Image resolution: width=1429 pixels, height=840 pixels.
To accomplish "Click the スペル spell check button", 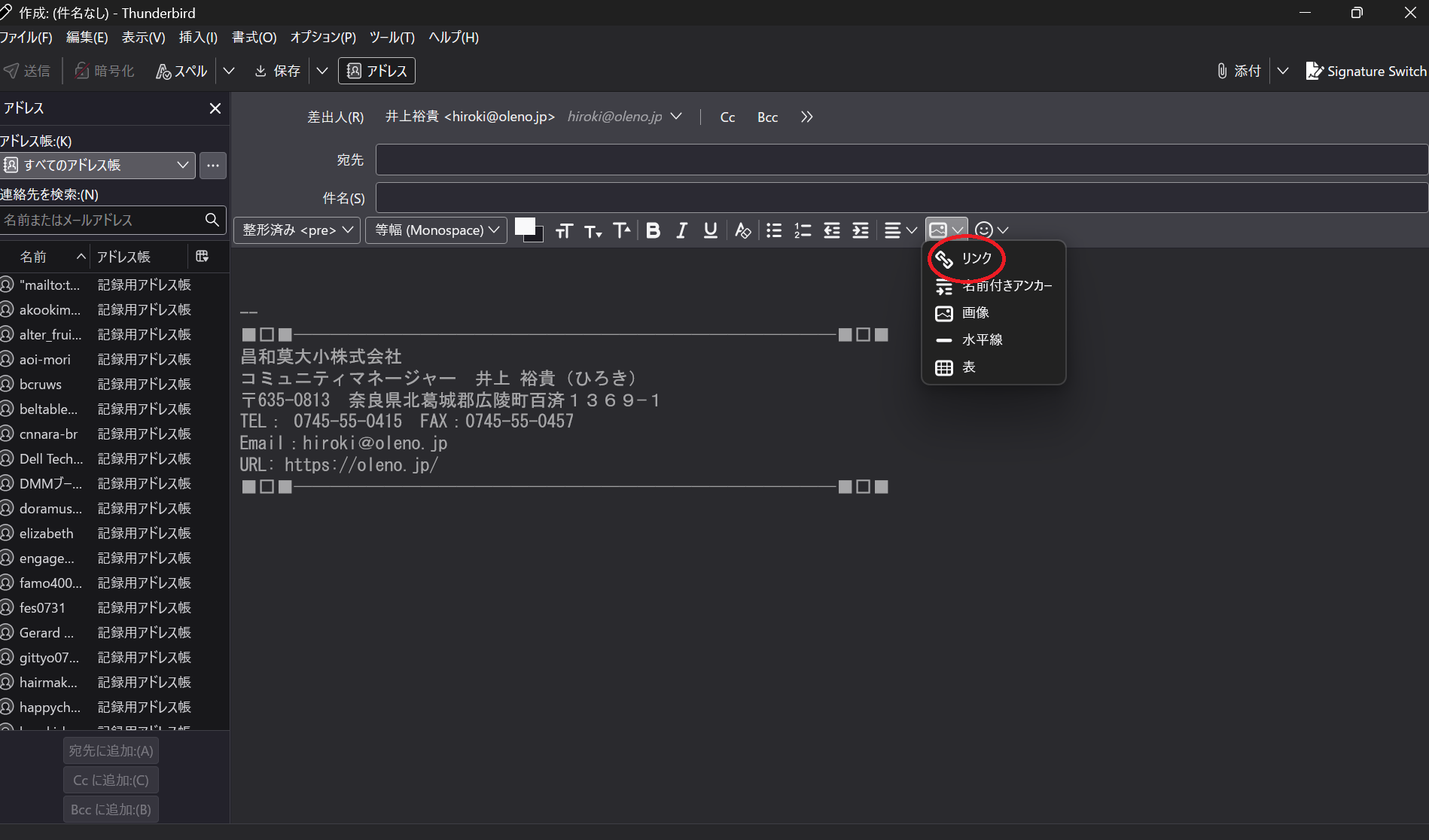I will click(181, 71).
